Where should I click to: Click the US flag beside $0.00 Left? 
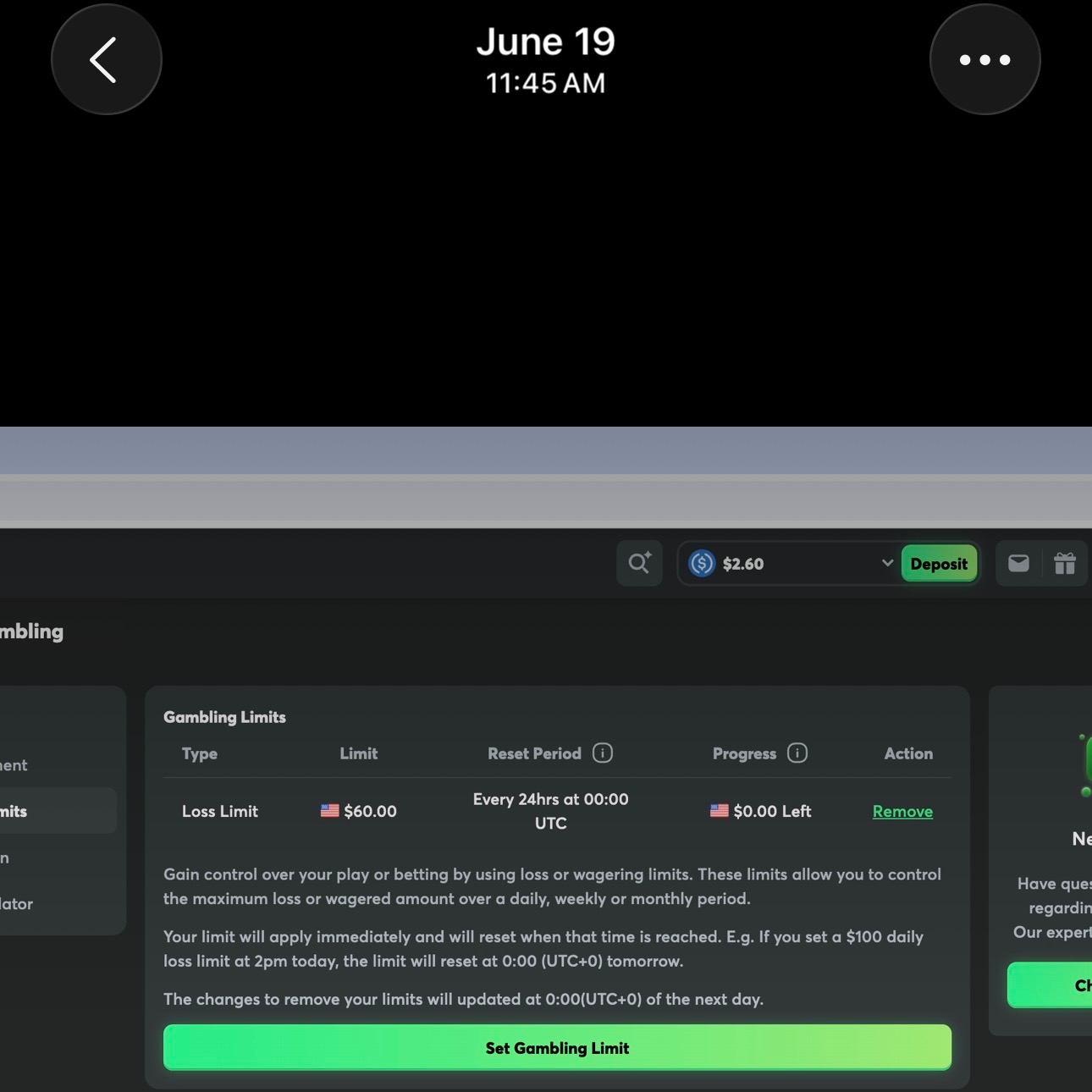[719, 811]
